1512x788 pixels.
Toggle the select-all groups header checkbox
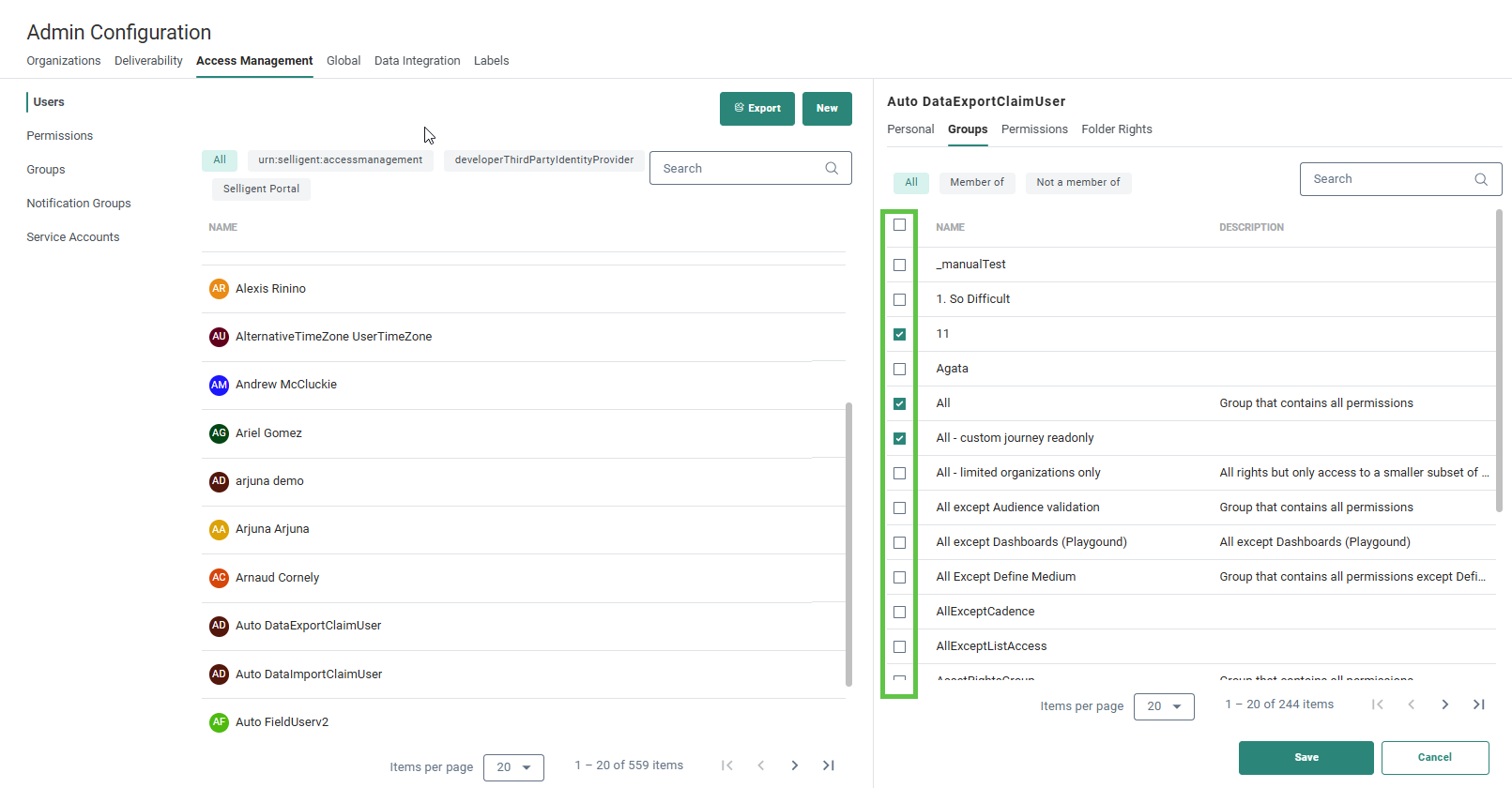pyautogui.click(x=899, y=225)
